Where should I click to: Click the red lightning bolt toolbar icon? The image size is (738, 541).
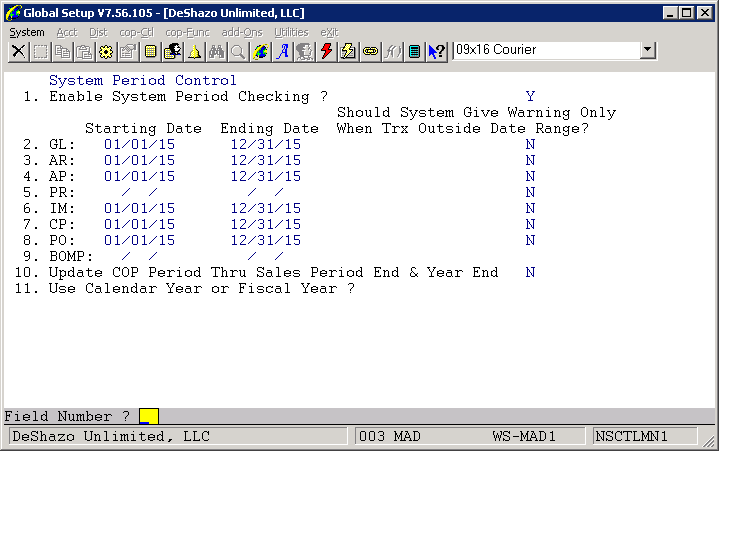[x=326, y=51]
